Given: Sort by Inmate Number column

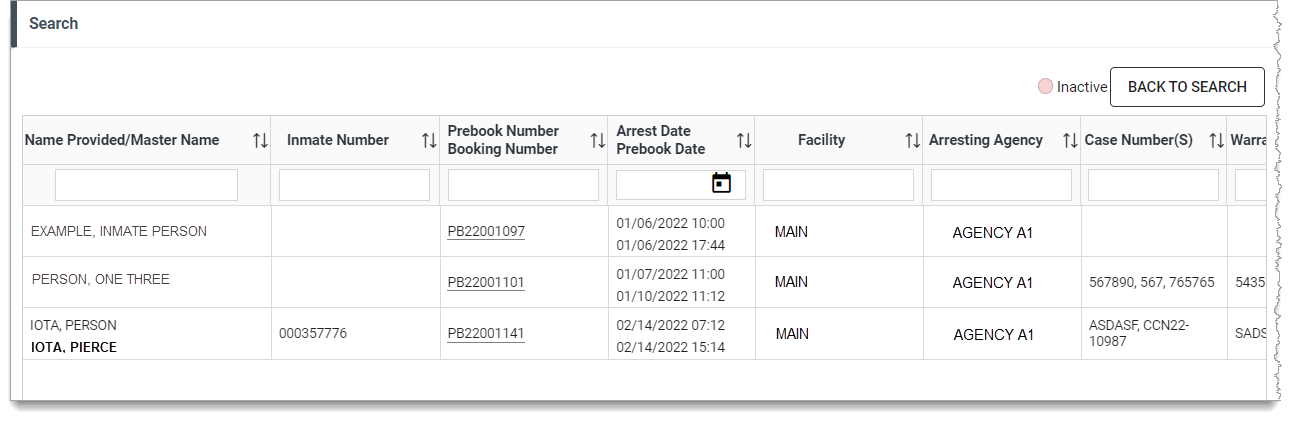Looking at the screenshot, I should [429, 141].
